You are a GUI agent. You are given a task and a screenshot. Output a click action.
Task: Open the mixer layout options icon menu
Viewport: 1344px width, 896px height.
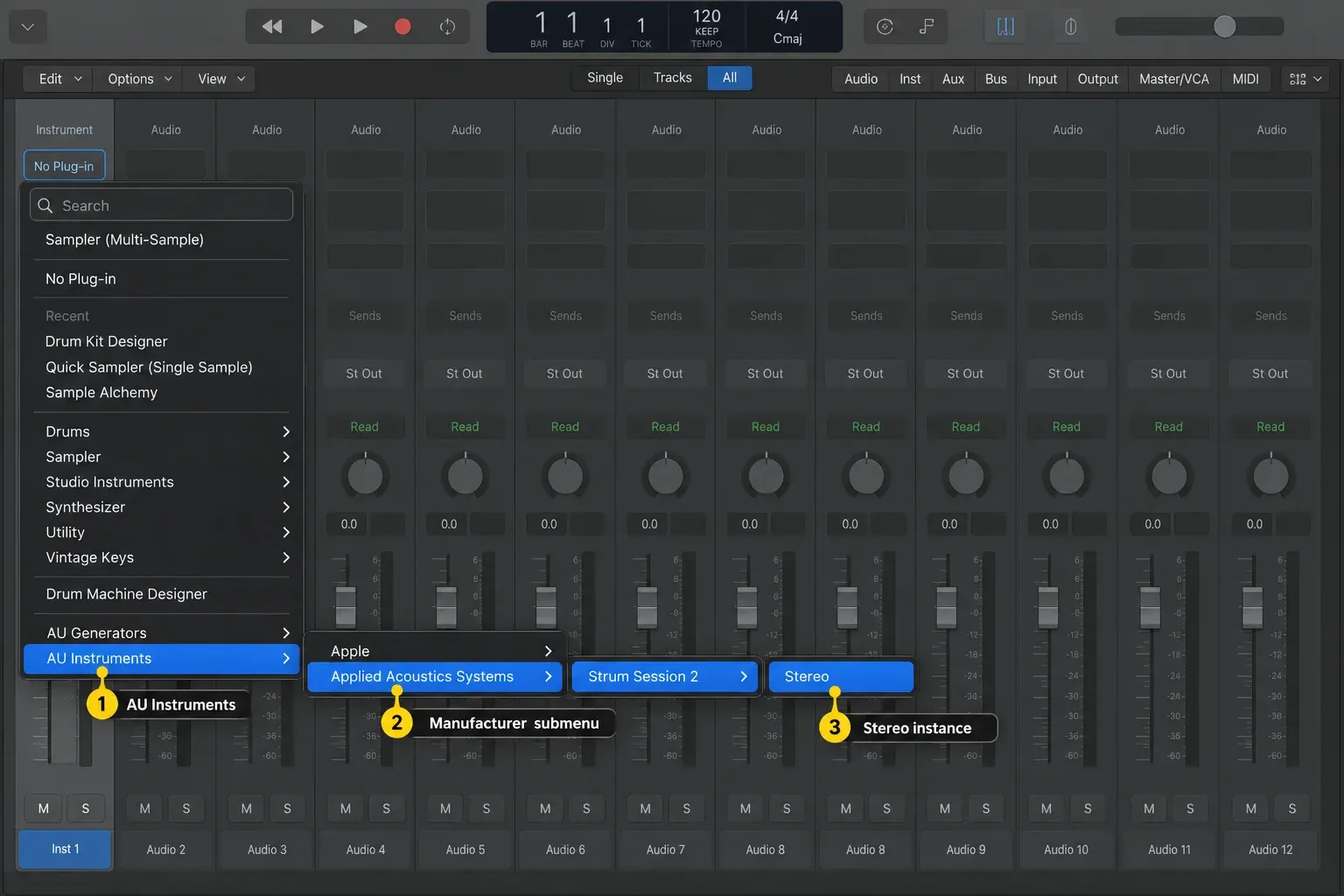(x=1305, y=79)
